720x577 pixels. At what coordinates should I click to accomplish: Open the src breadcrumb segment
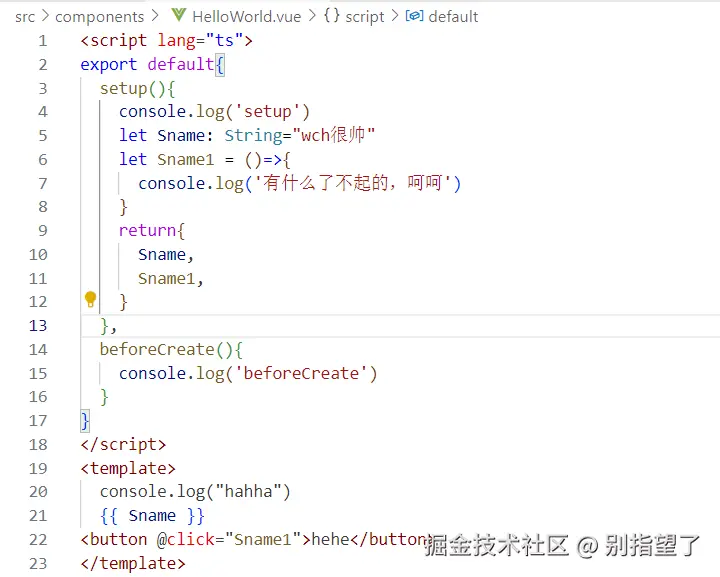tap(25, 17)
